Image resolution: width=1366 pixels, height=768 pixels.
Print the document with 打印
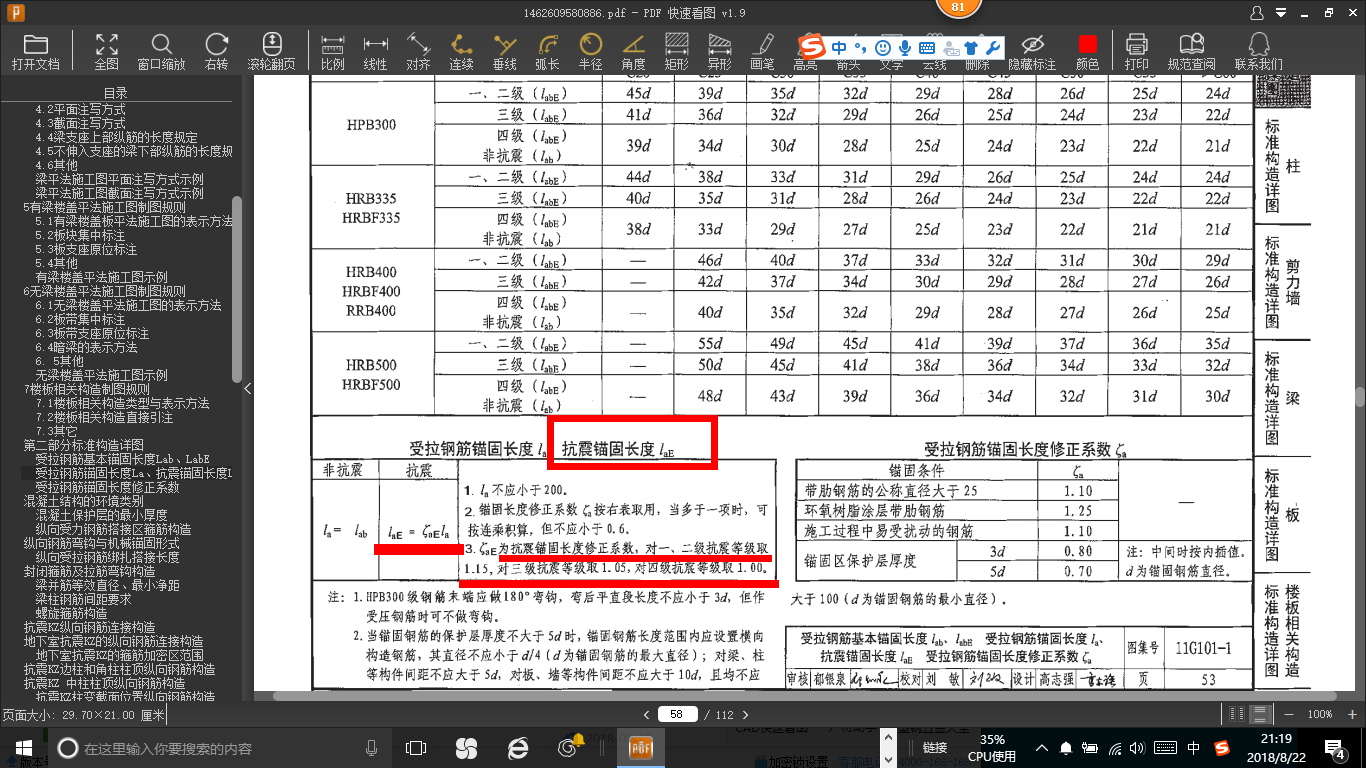click(x=1137, y=52)
